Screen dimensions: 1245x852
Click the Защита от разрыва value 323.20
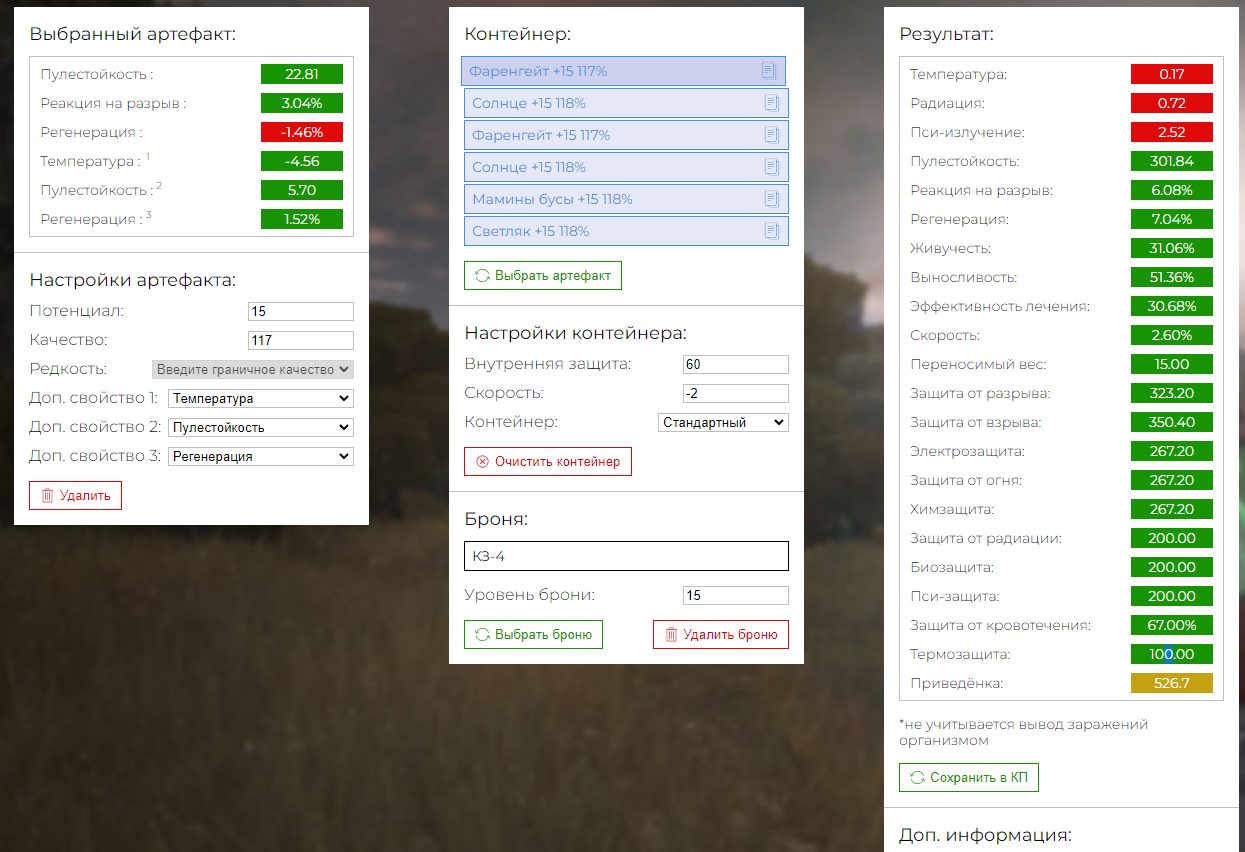pyautogui.click(x=1172, y=393)
